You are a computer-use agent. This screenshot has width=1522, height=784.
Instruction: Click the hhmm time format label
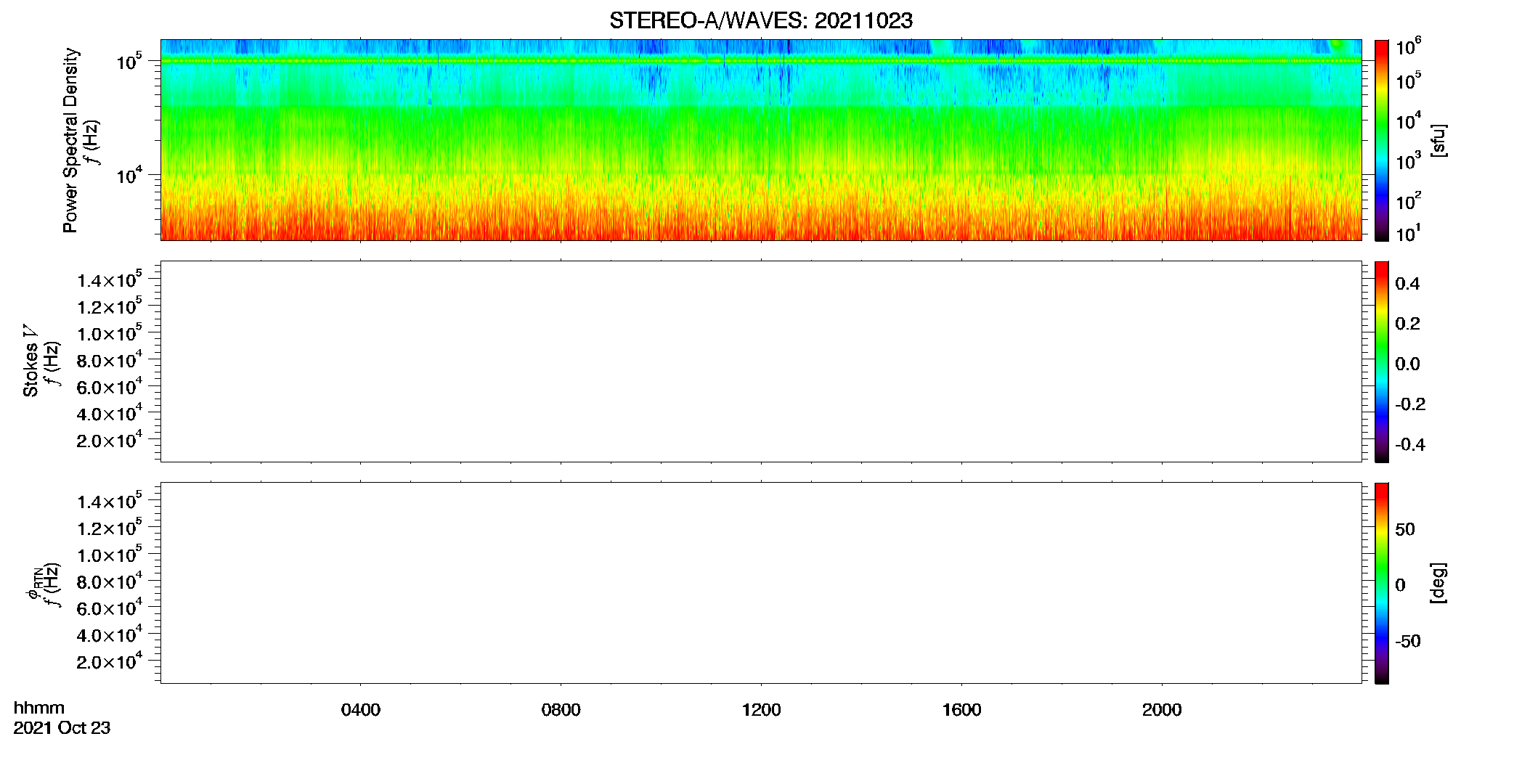(39, 708)
